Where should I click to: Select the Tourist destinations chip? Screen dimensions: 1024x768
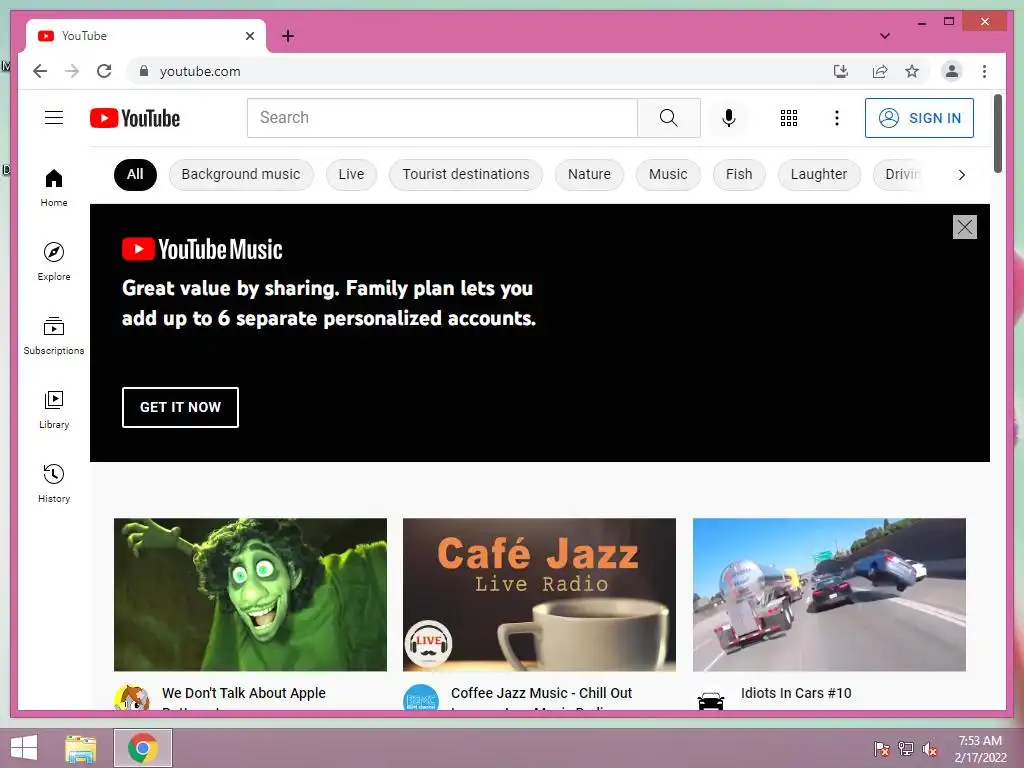(x=466, y=174)
